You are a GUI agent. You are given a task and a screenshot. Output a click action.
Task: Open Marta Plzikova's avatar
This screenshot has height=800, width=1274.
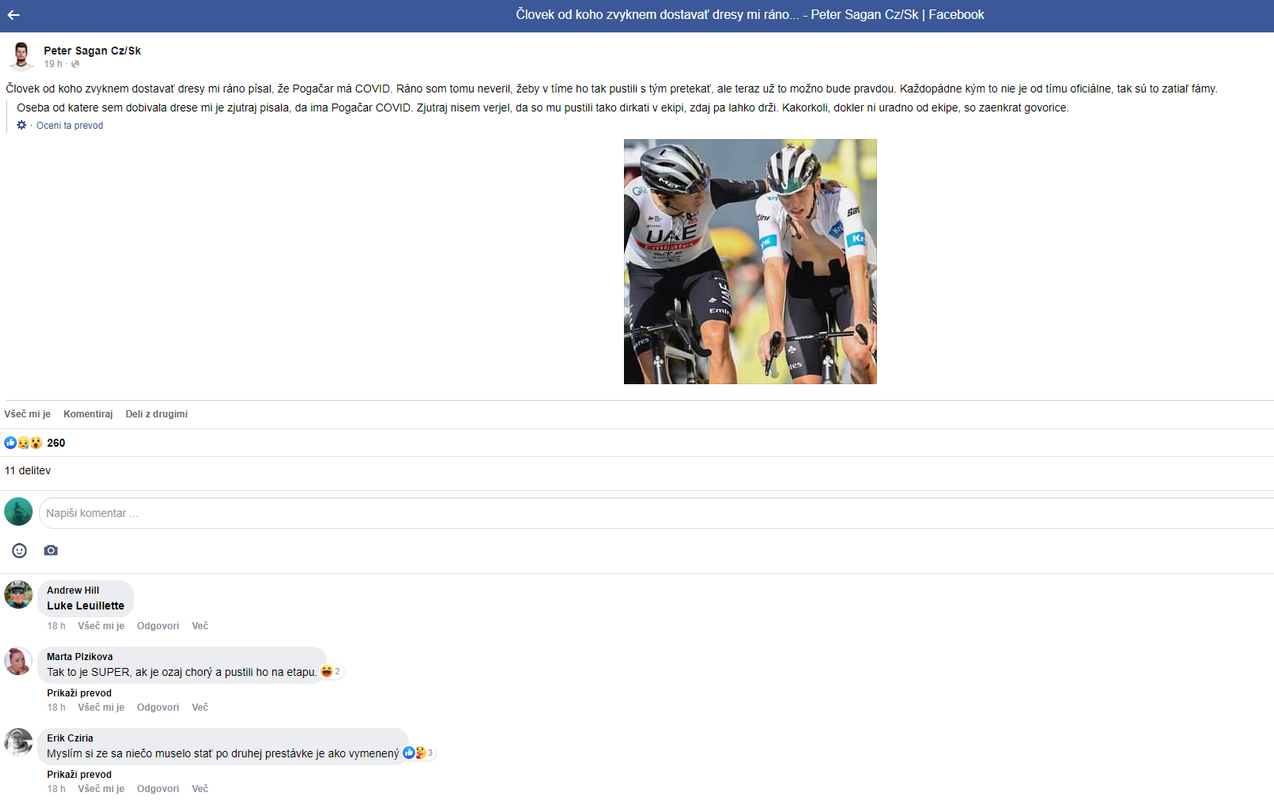(x=18, y=661)
